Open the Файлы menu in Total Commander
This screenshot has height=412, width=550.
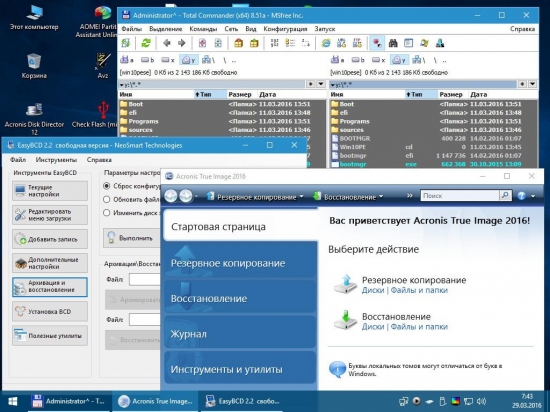pyautogui.click(x=132, y=29)
